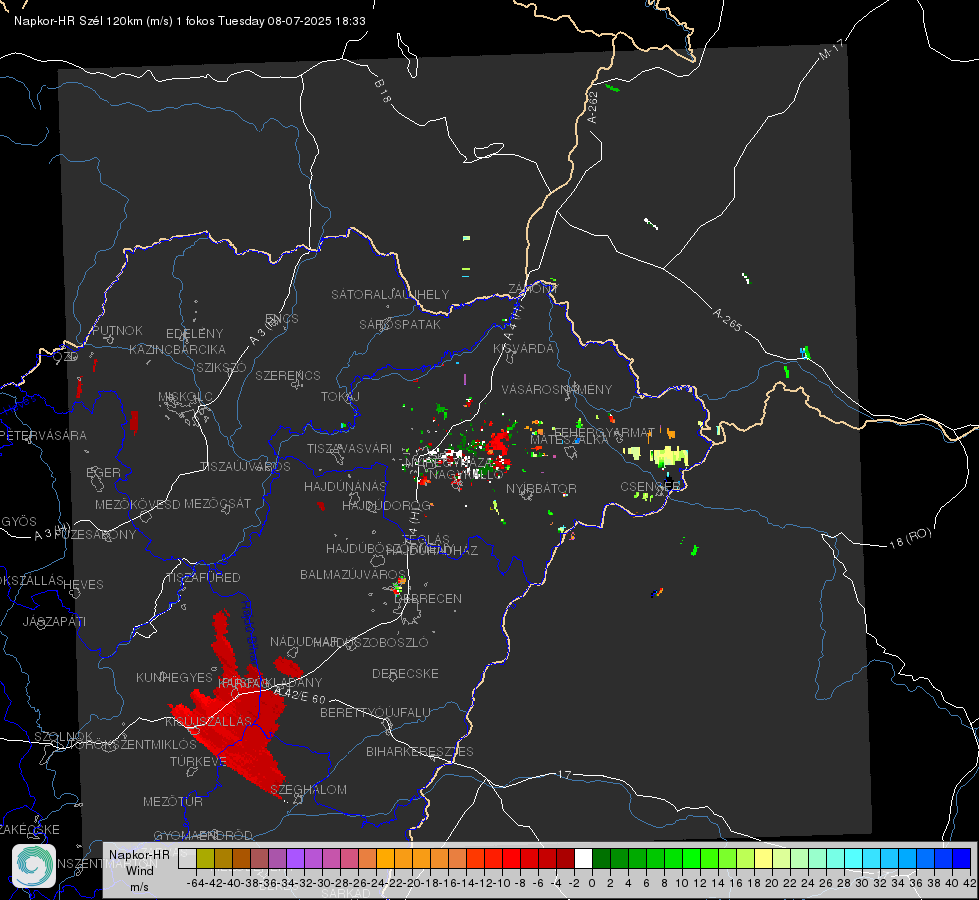The height and width of the screenshot is (900, 979).
Task: Click the yellow-green echo patch above Csenger
Action: (669, 456)
